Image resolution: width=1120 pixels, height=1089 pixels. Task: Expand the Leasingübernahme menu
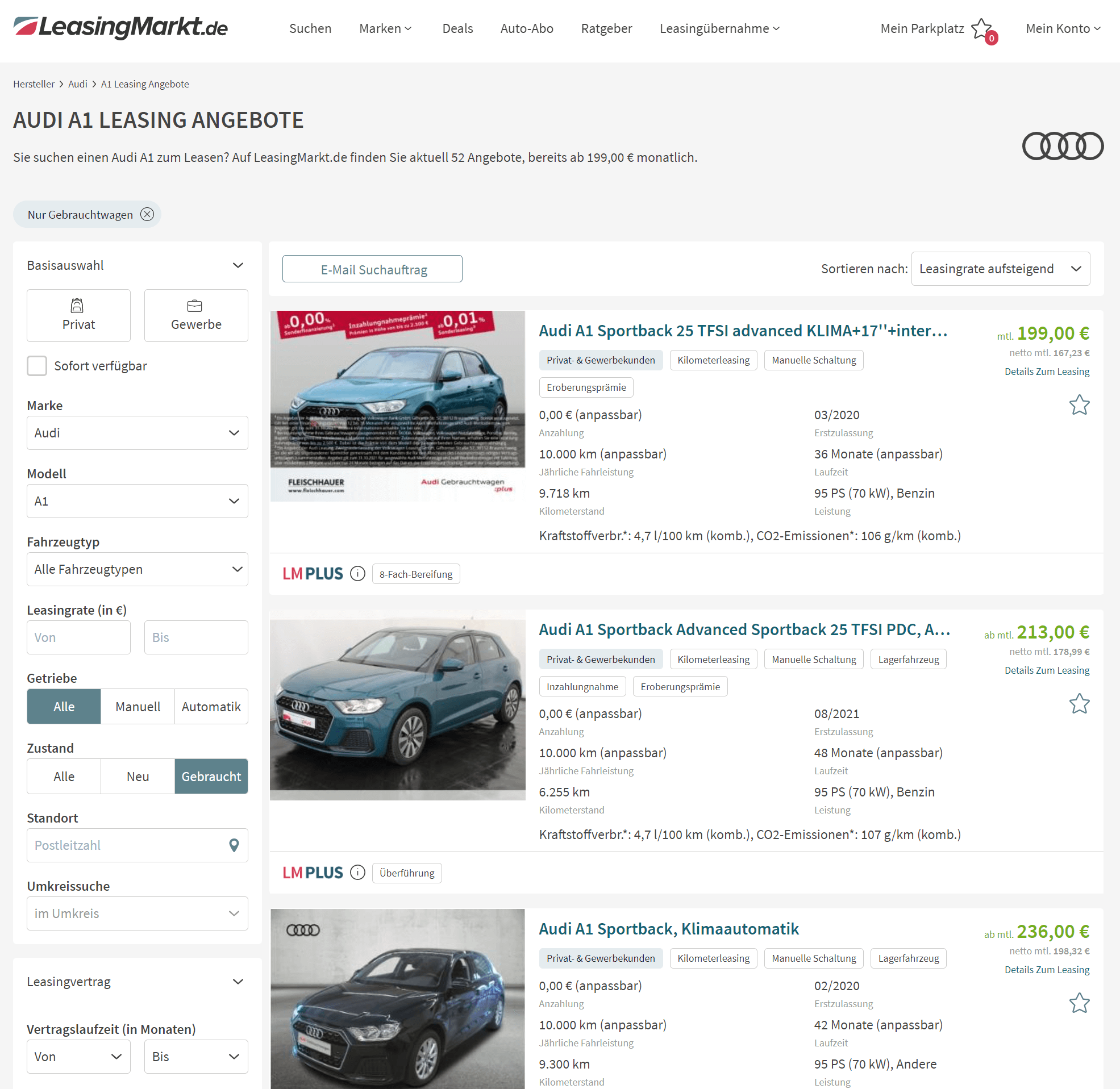pyautogui.click(x=719, y=28)
